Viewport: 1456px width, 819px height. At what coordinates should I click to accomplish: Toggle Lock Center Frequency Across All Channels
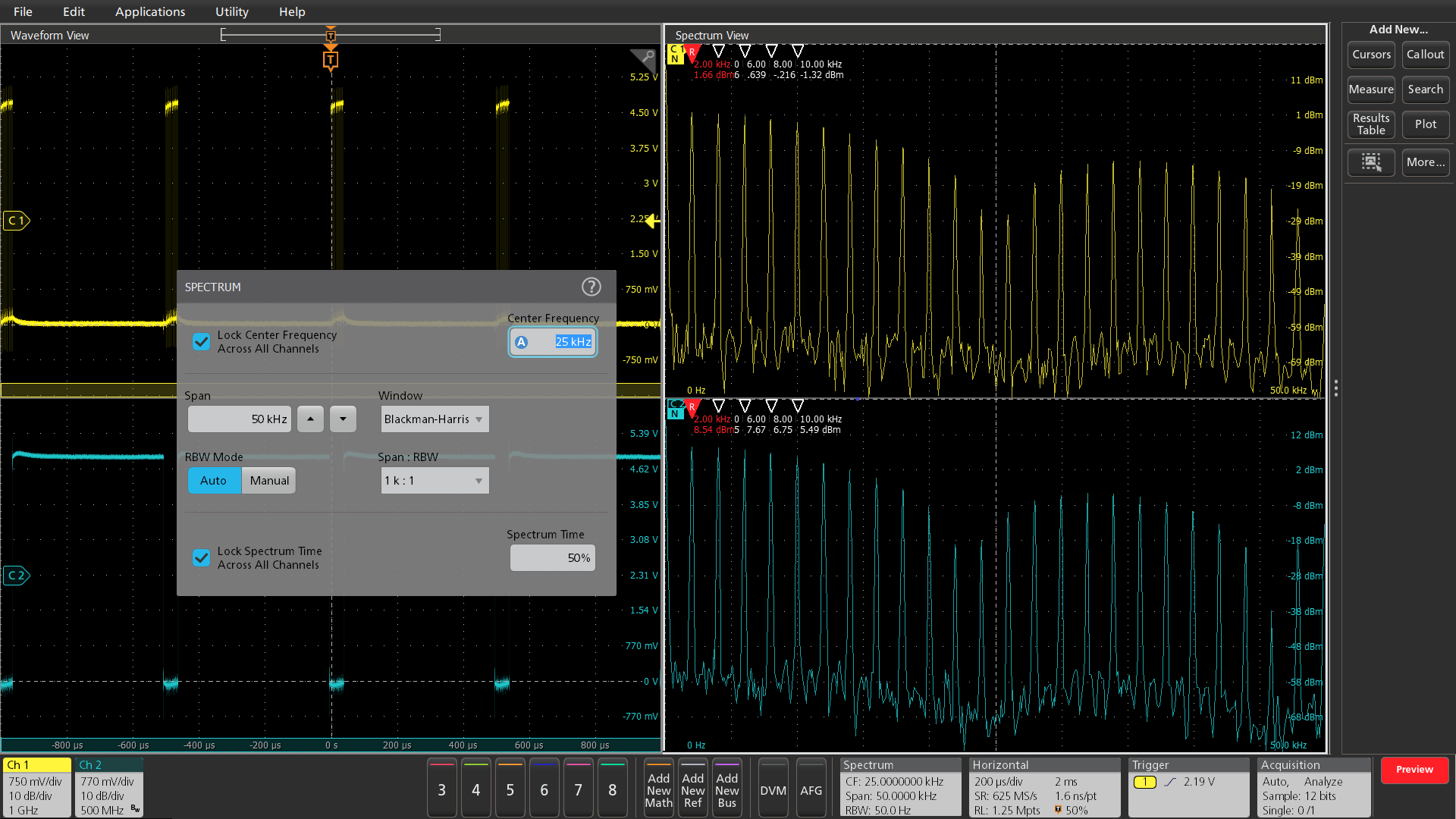[x=201, y=342]
